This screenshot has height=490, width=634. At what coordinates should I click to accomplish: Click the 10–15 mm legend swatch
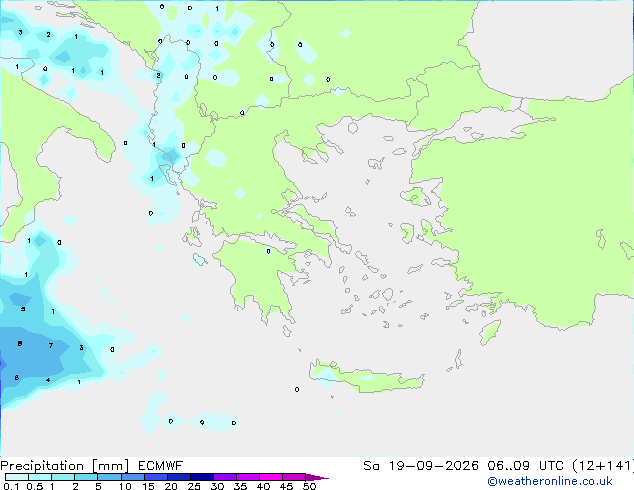132,477
